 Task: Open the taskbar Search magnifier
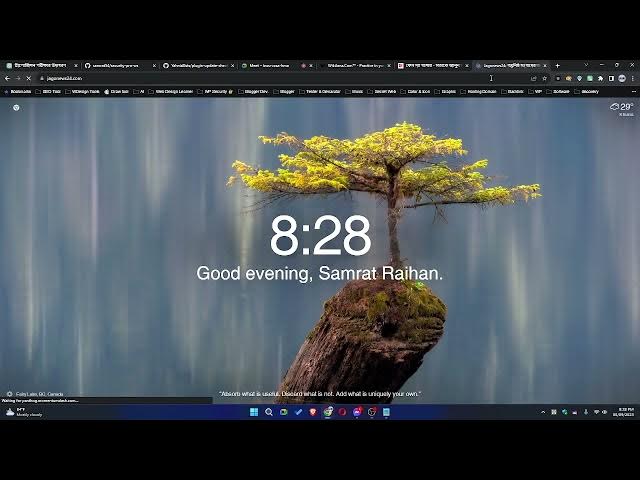click(269, 412)
